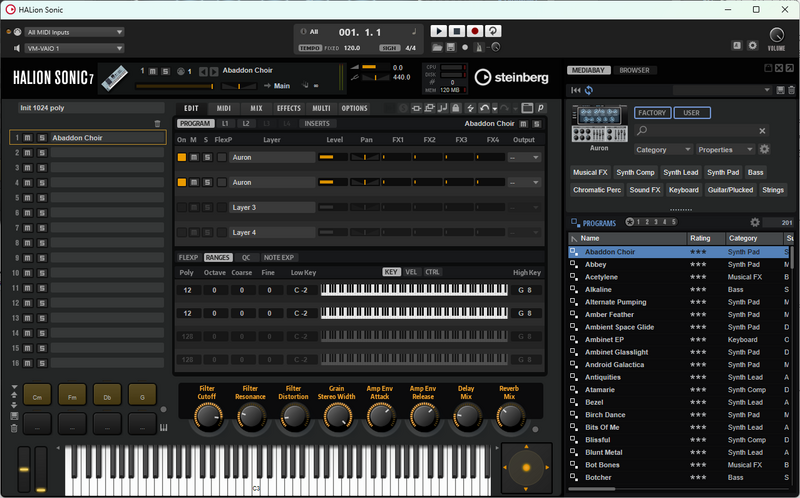Open results list settings gear beside 201
Screen dimensions: 800x498
tap(755, 222)
